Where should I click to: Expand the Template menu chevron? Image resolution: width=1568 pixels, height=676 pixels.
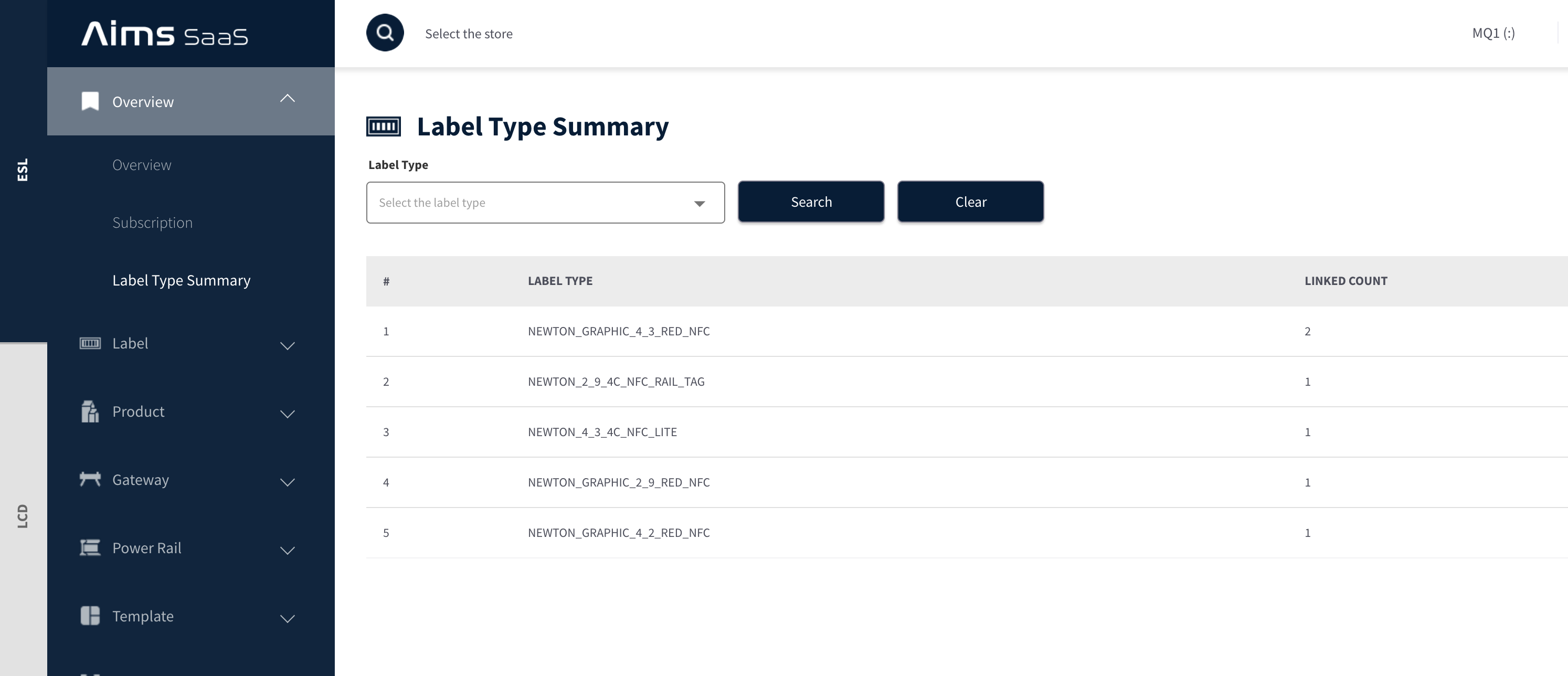[x=287, y=619]
